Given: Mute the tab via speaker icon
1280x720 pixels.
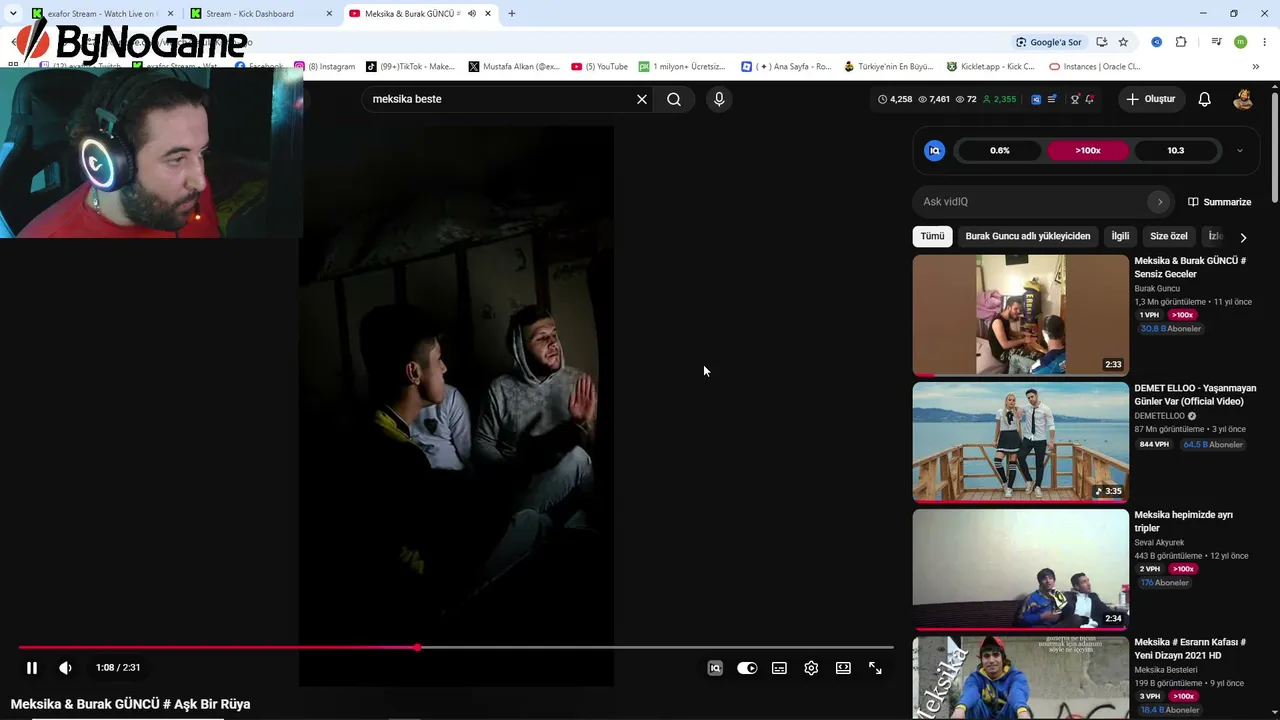Looking at the screenshot, I should (471, 14).
